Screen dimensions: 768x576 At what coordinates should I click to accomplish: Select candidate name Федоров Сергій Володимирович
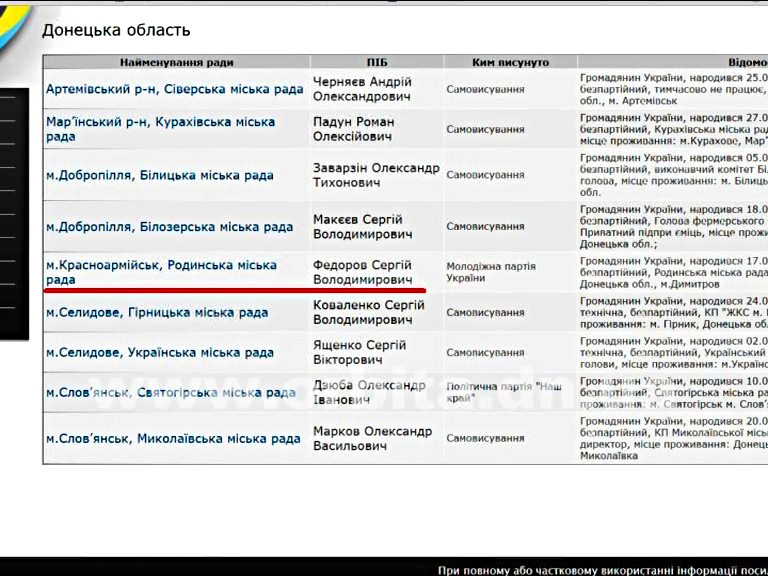(362, 272)
